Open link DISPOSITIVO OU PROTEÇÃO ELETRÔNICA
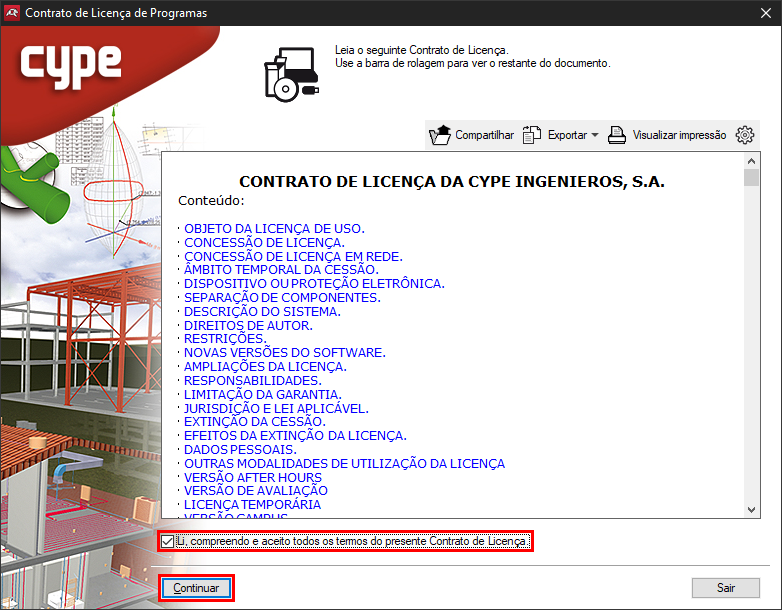Screen dimensions: 782x610 pyautogui.click(x=314, y=284)
